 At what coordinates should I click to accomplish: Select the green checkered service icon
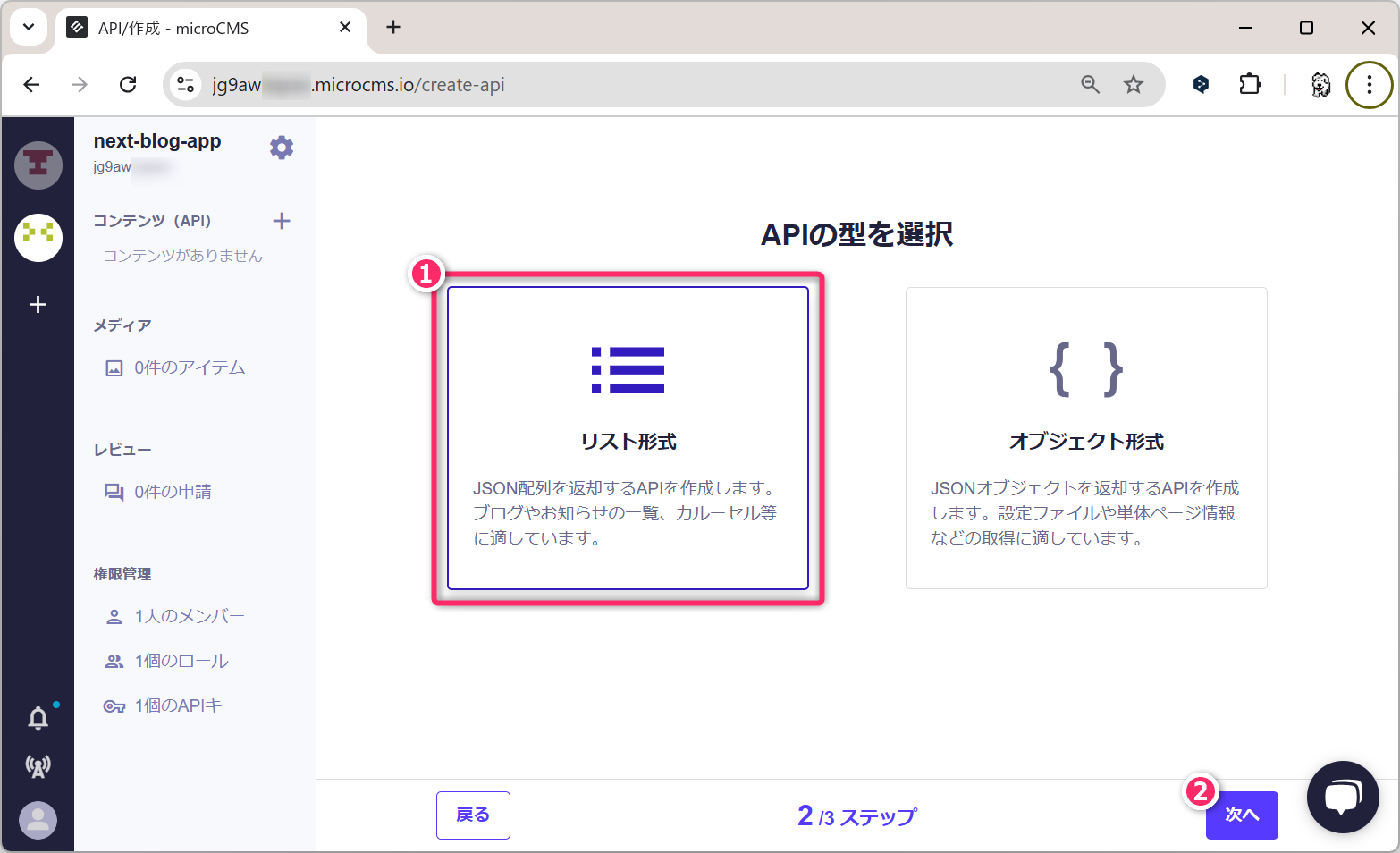(38, 237)
